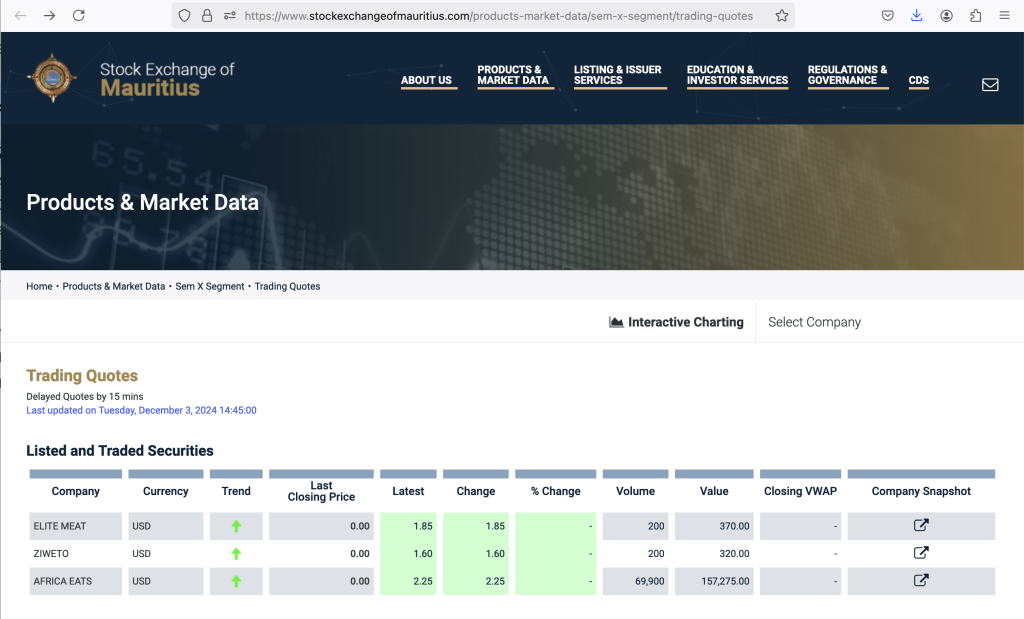Click the green trend arrow for AFRICA EATS
Viewport: 1024px width, 619px height.
click(236, 581)
